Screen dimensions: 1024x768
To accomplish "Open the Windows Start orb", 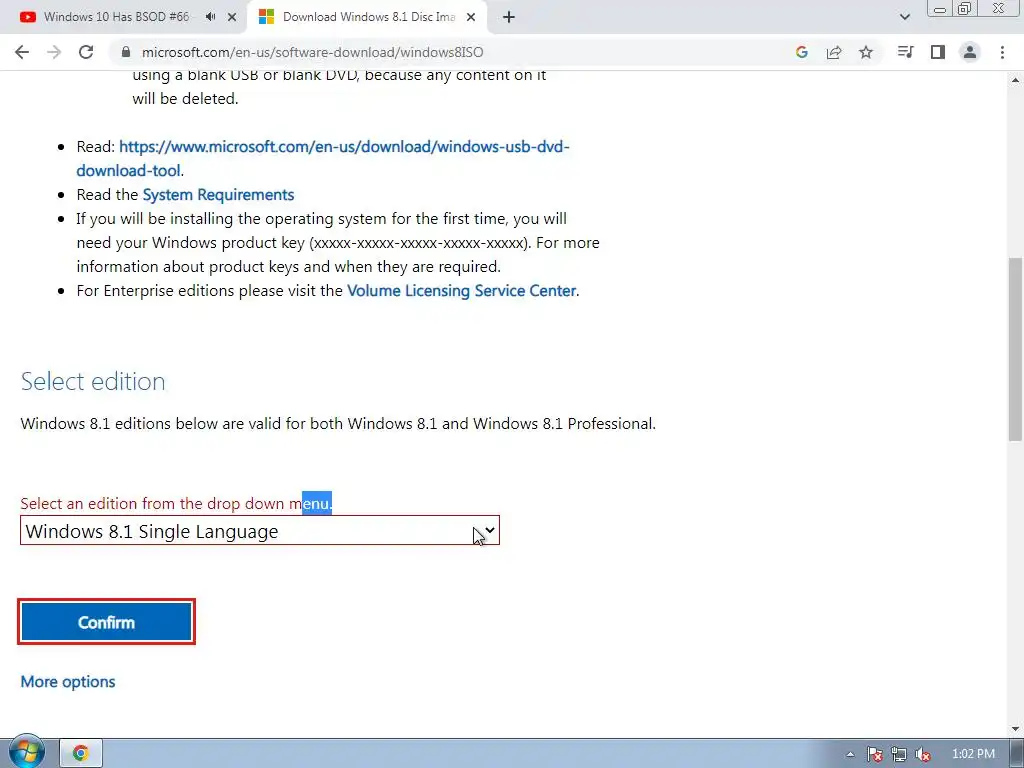I will coord(27,752).
